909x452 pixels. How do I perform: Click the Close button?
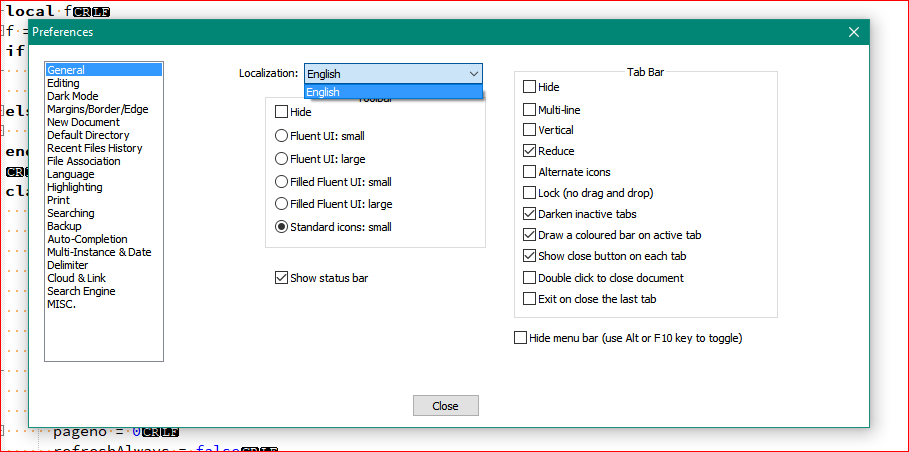tap(446, 406)
